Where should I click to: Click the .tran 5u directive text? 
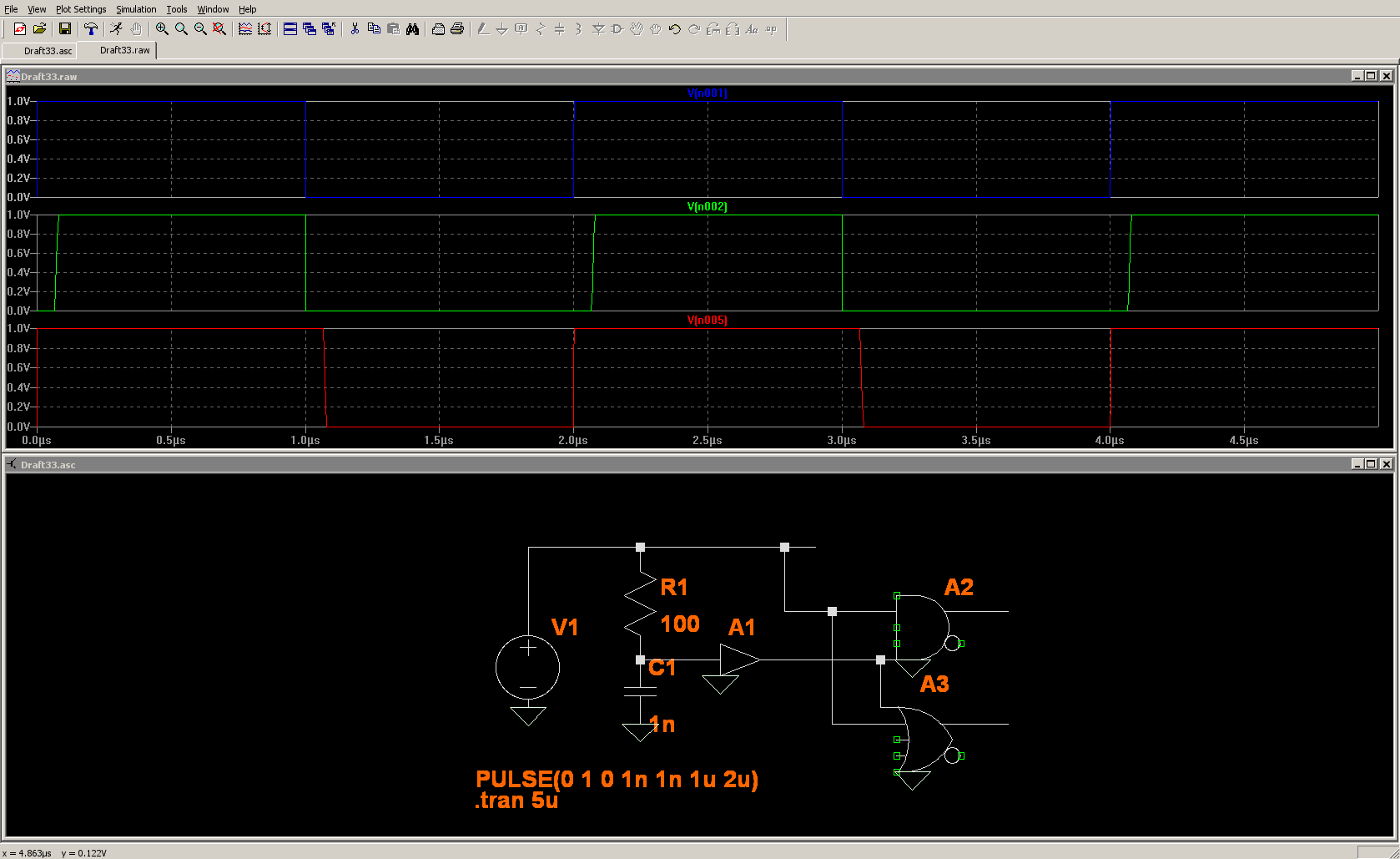516,801
